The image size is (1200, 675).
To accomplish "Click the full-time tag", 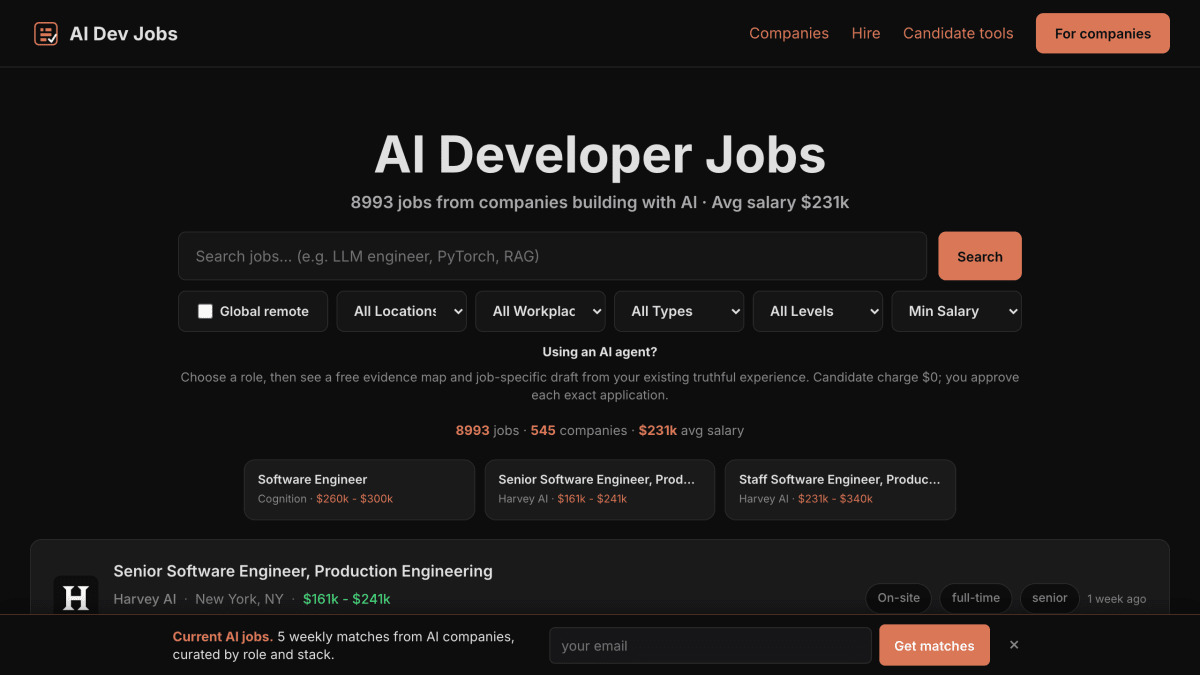I will point(976,598).
